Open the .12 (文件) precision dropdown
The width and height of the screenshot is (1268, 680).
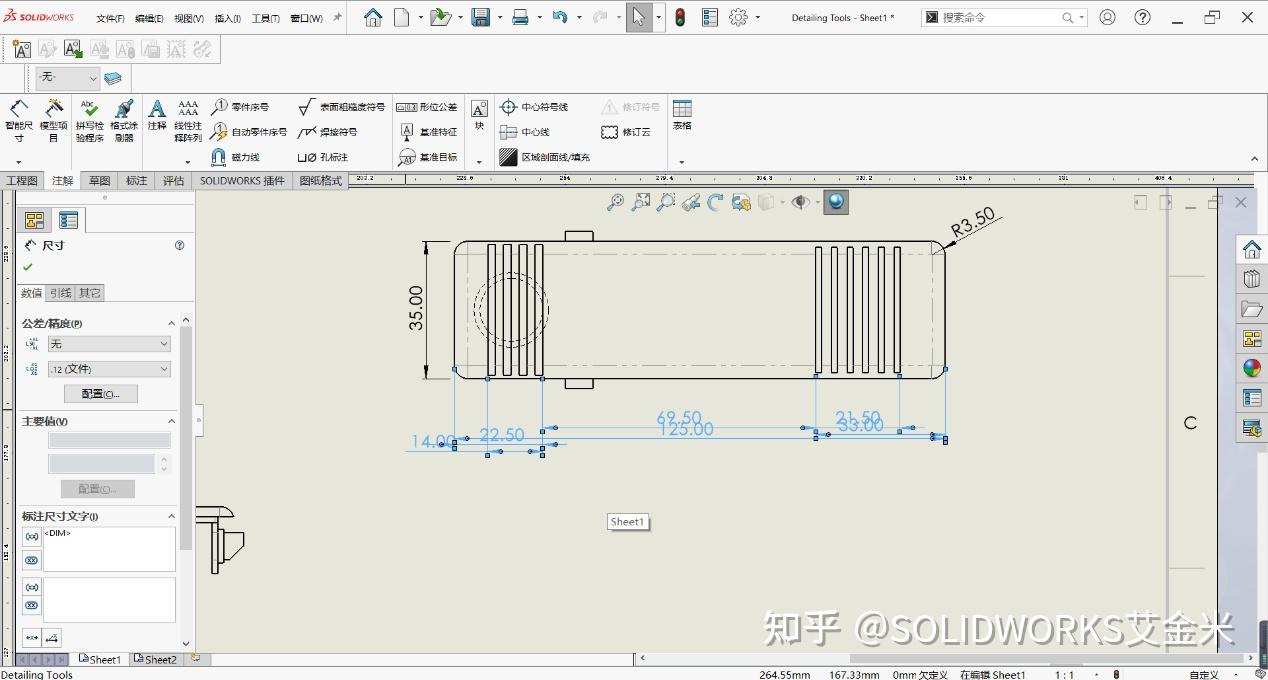point(109,369)
